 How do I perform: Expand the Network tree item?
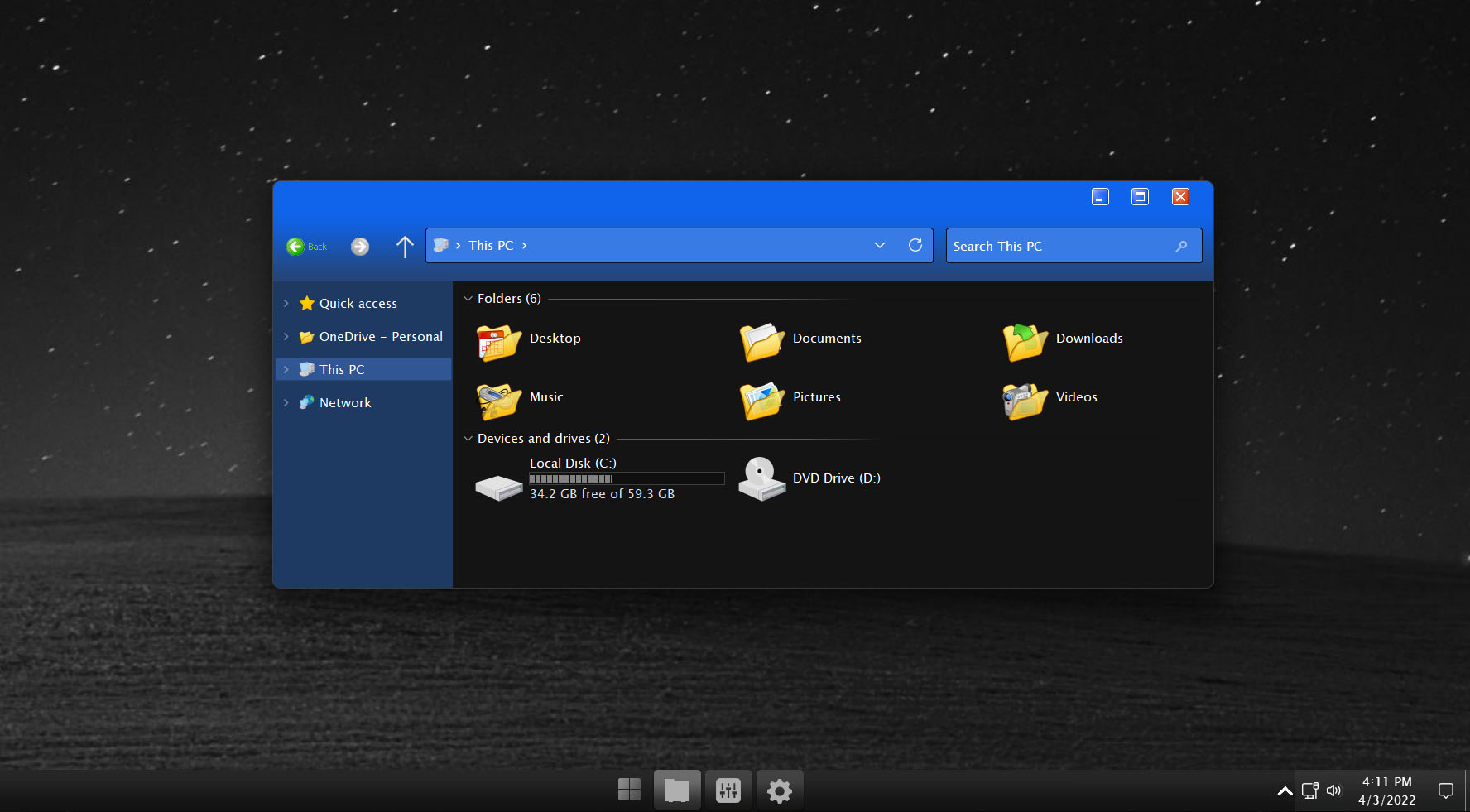click(286, 402)
